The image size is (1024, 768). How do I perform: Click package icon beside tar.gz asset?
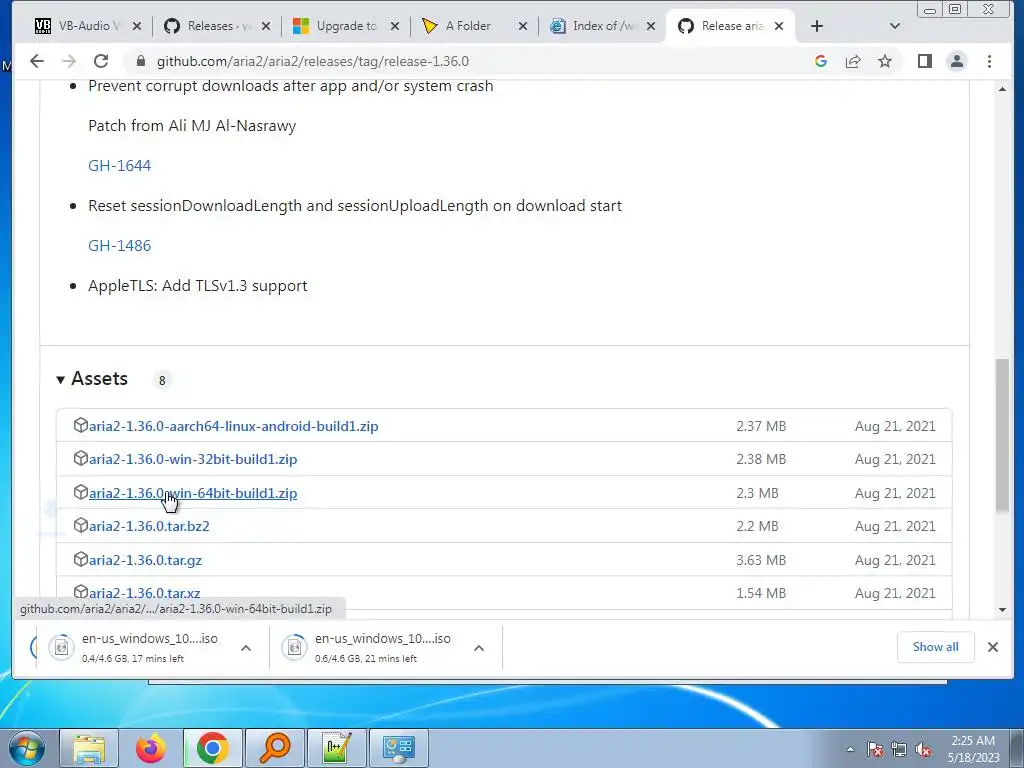pos(80,559)
